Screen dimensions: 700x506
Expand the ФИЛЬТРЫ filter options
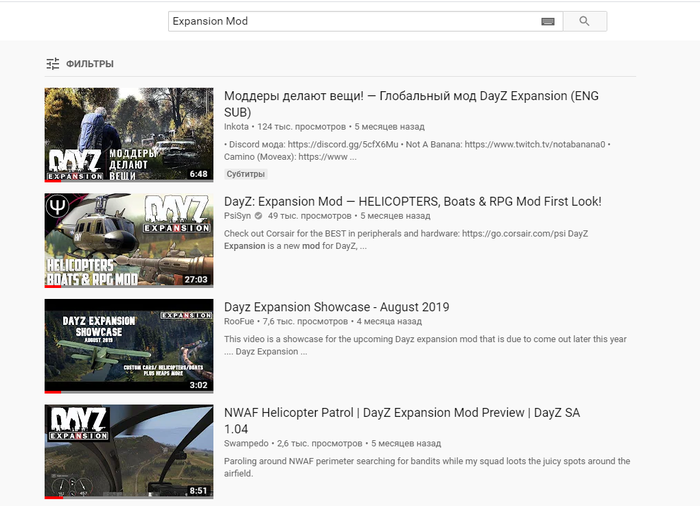click(x=89, y=64)
